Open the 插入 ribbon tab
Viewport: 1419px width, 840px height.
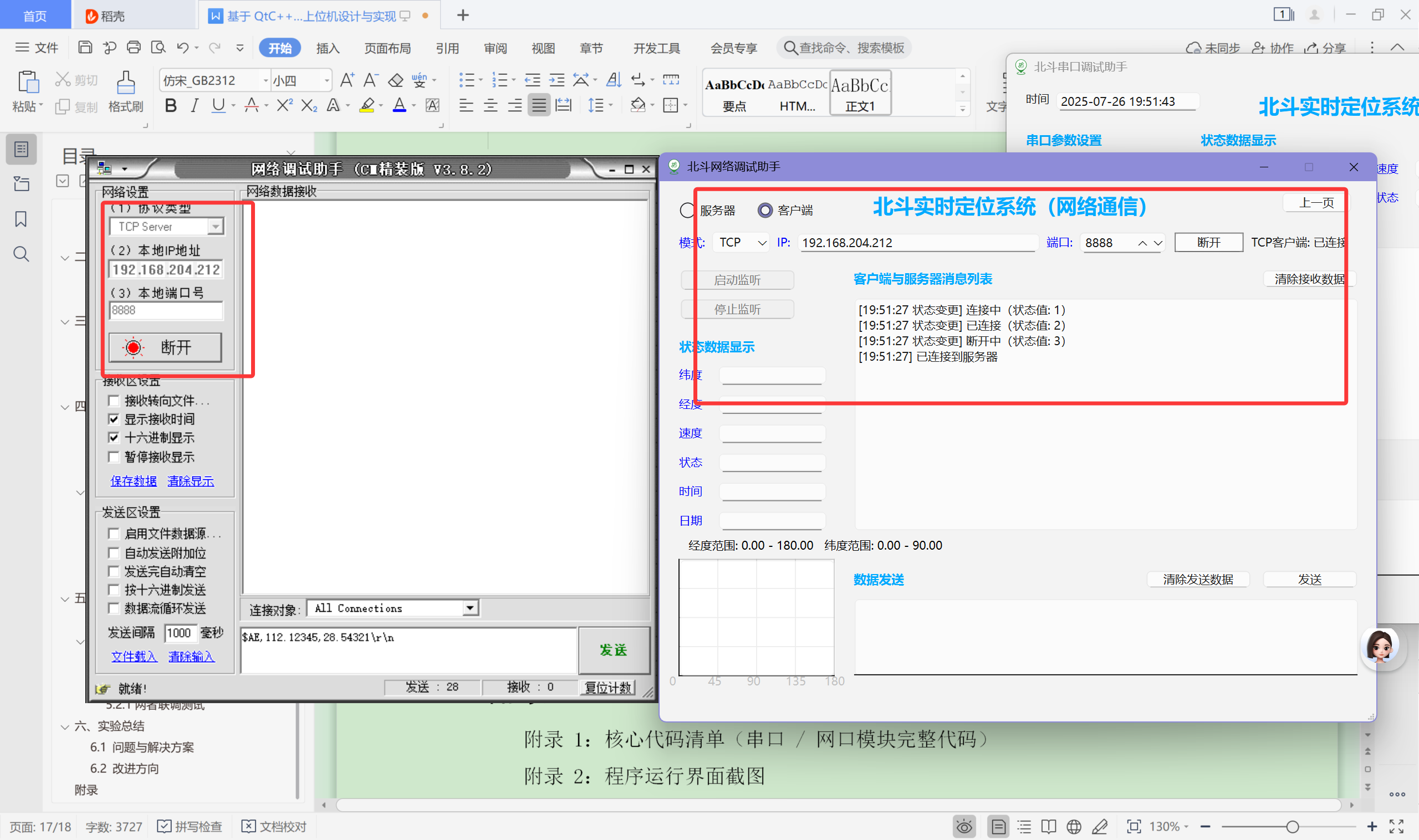tap(327, 48)
